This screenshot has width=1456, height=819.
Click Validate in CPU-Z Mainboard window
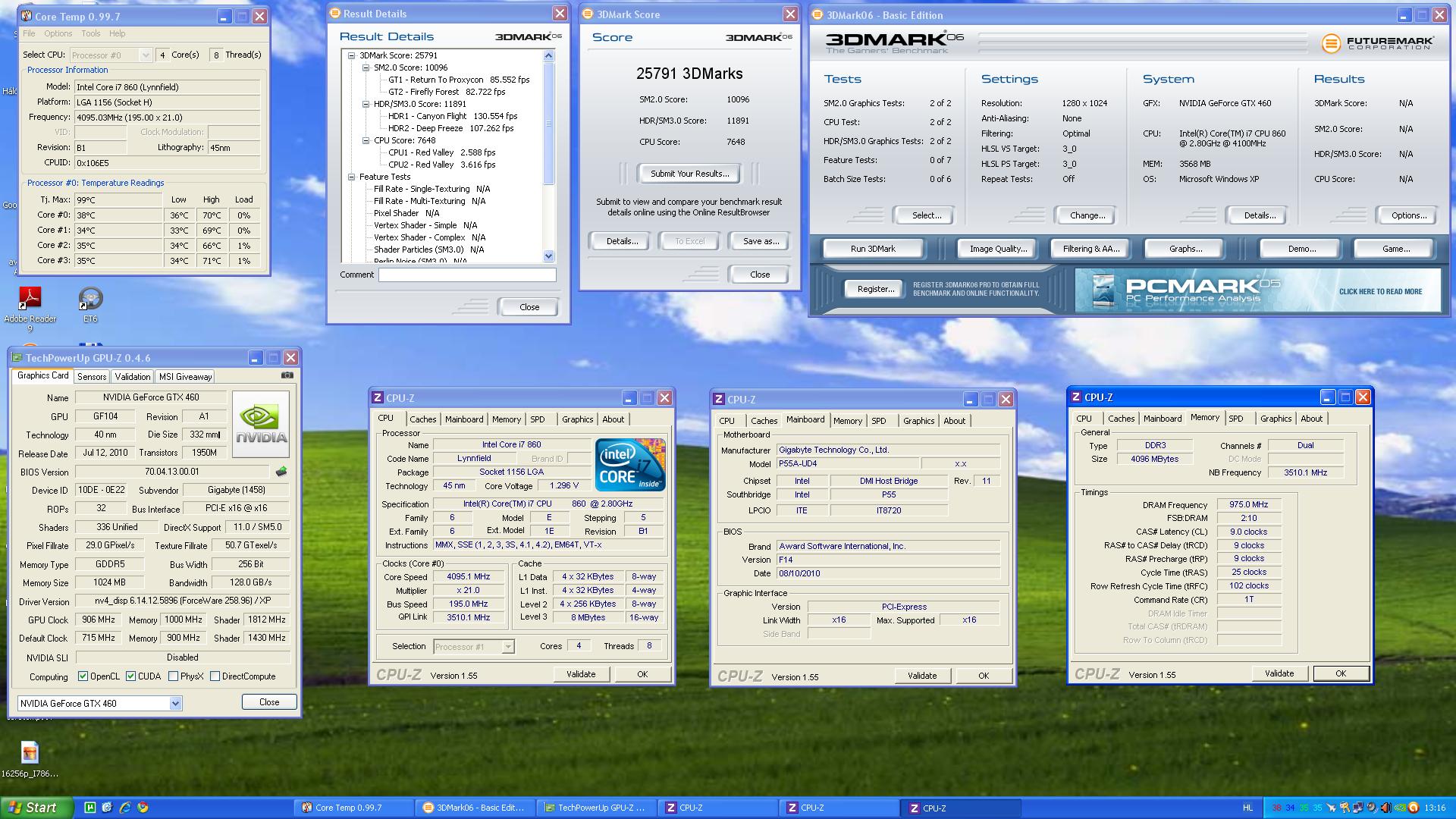click(x=922, y=676)
